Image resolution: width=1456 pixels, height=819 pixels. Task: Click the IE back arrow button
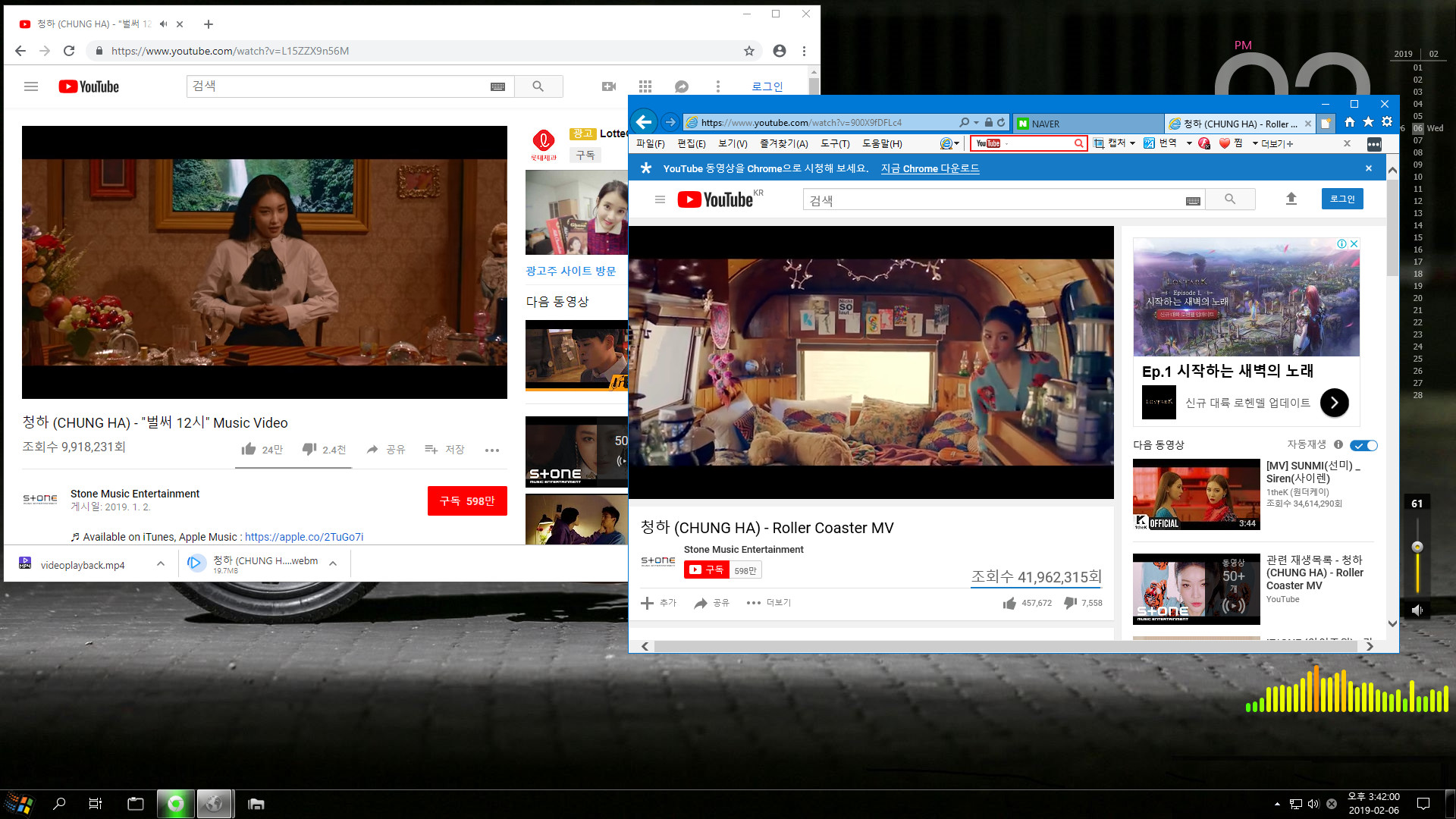[x=644, y=122]
